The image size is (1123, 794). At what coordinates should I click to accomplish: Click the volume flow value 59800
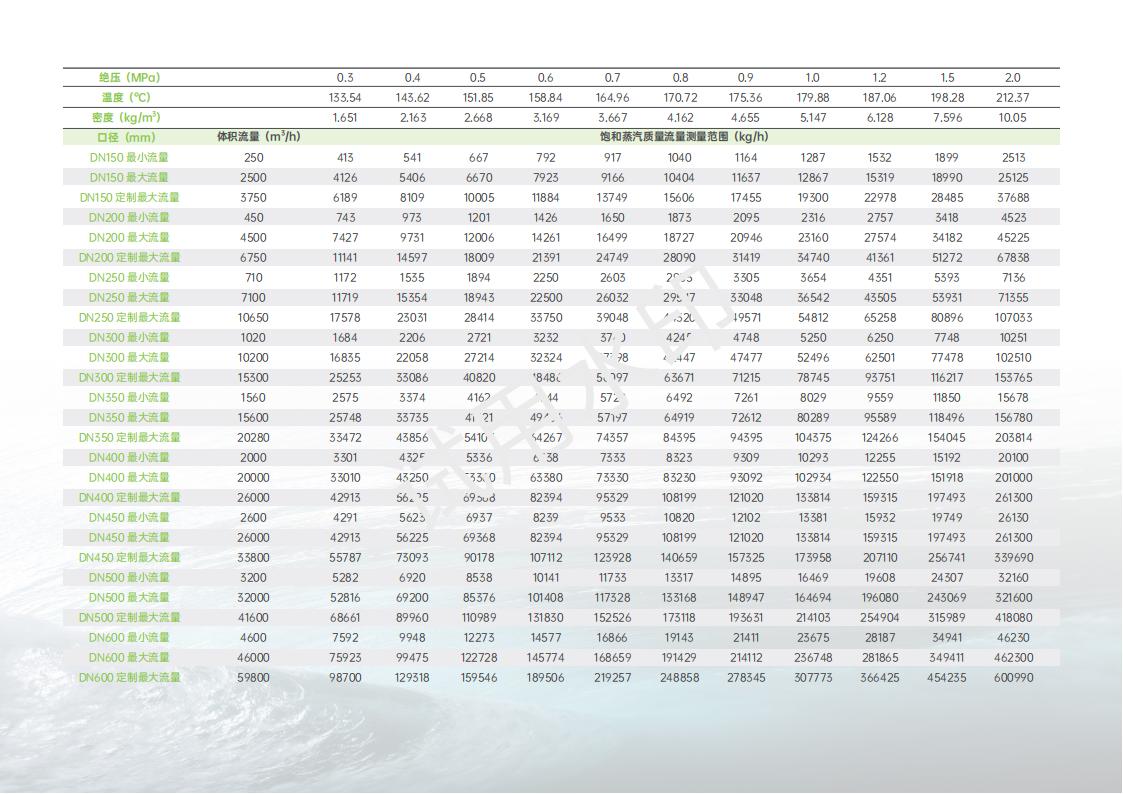coord(253,677)
